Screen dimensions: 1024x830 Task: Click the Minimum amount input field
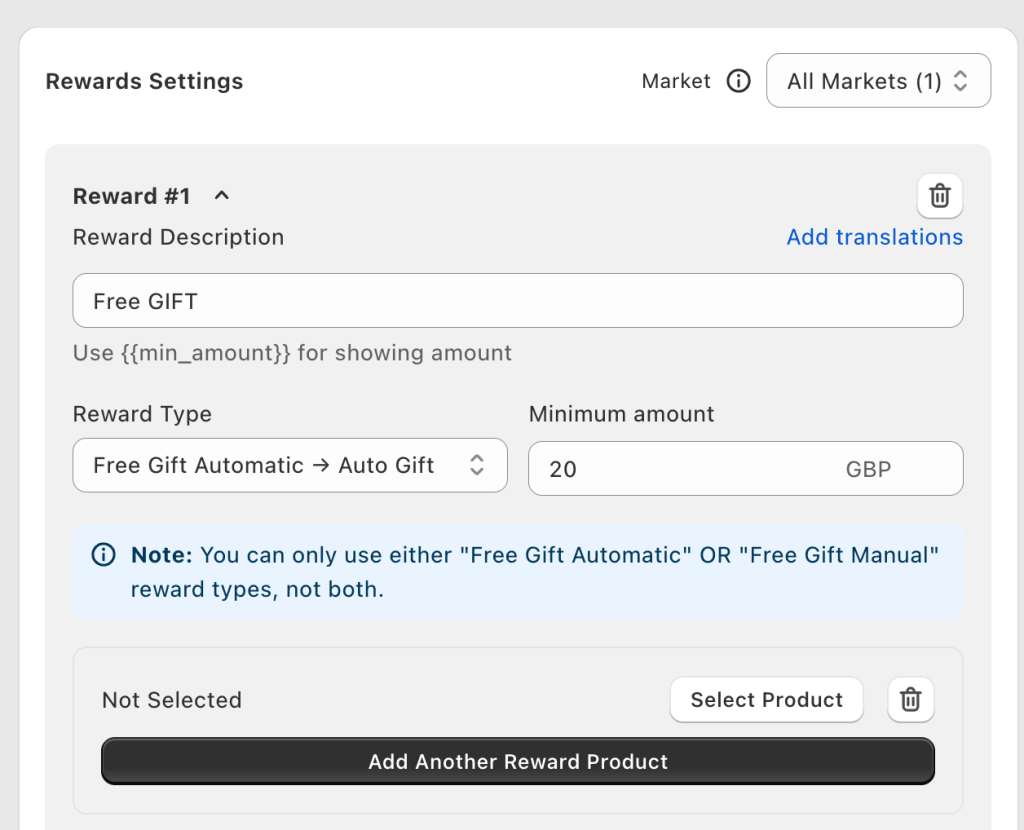click(x=746, y=468)
